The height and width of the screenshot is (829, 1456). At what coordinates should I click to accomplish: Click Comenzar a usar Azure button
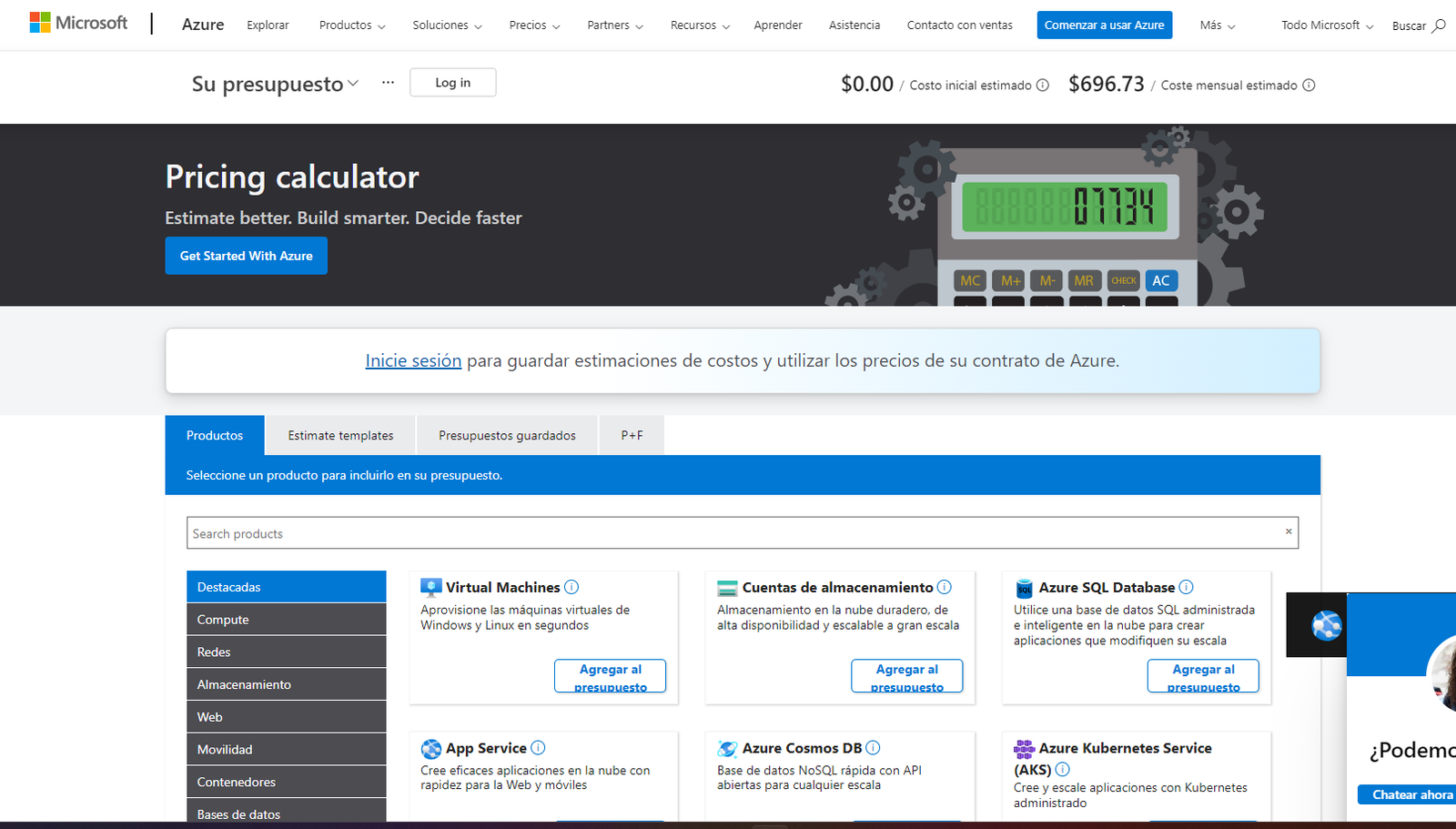[1105, 25]
